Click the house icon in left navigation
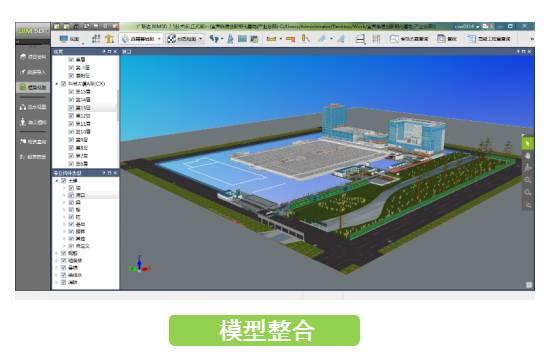This screenshot has width=552, height=360. 23,57
